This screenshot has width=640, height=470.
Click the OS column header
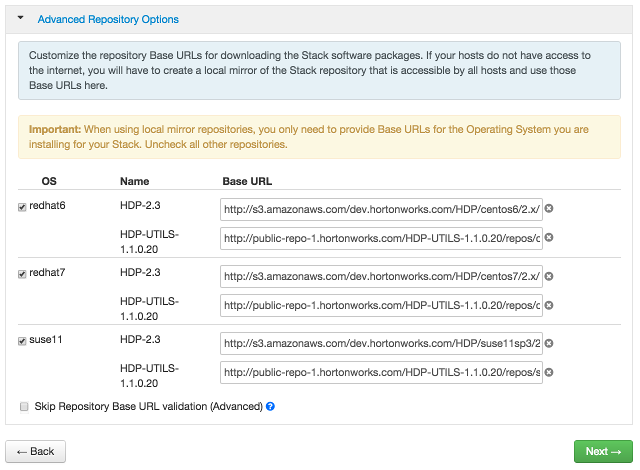[49, 181]
